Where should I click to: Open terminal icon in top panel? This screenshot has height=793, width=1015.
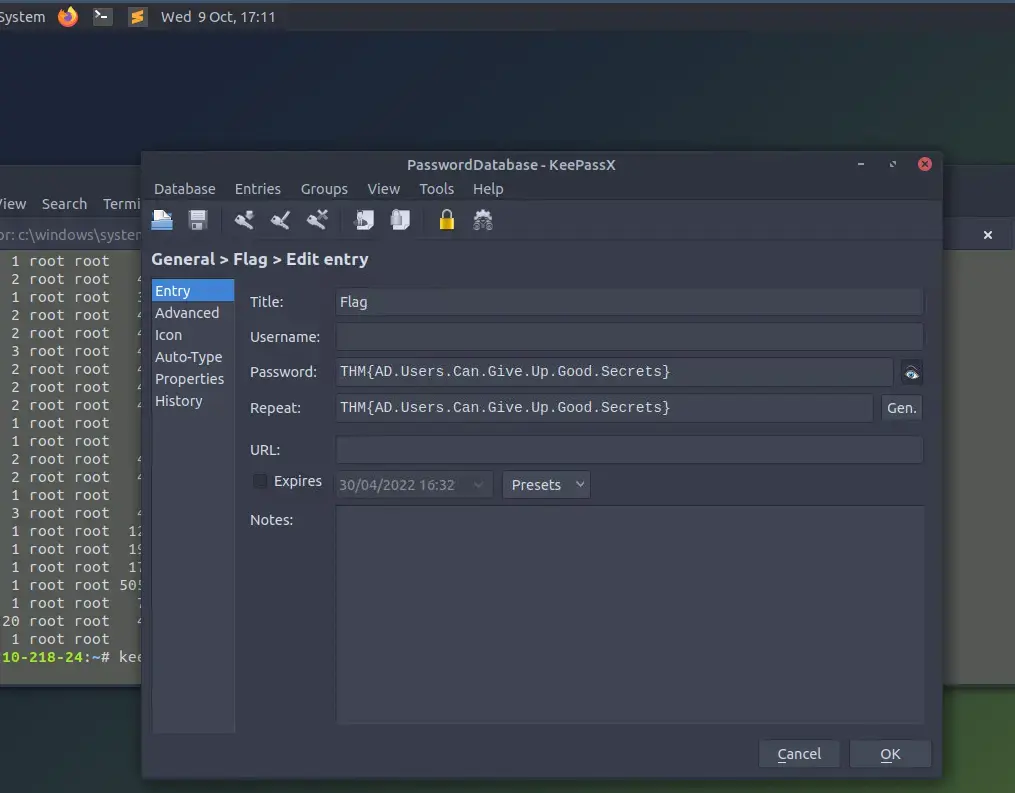coord(102,16)
